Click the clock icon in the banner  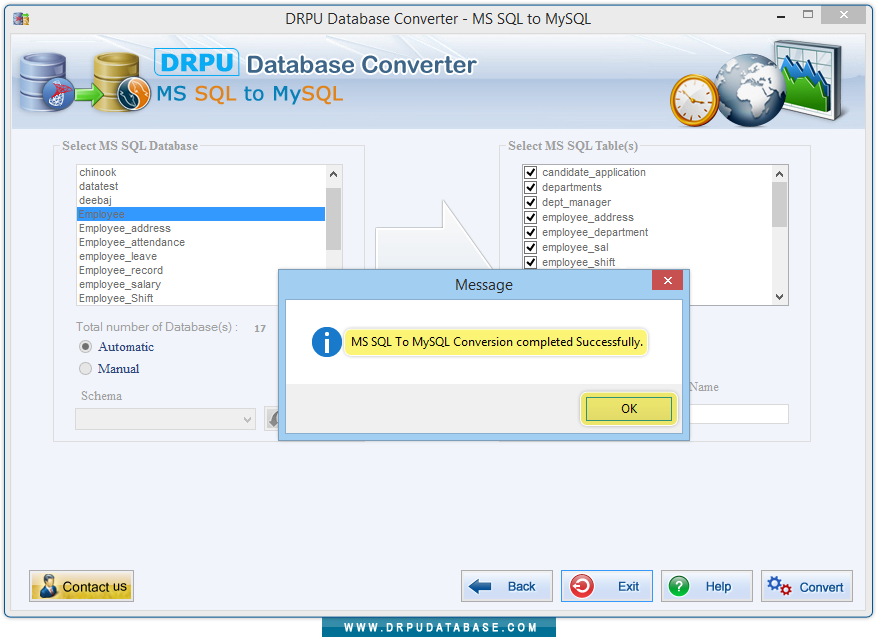[694, 101]
